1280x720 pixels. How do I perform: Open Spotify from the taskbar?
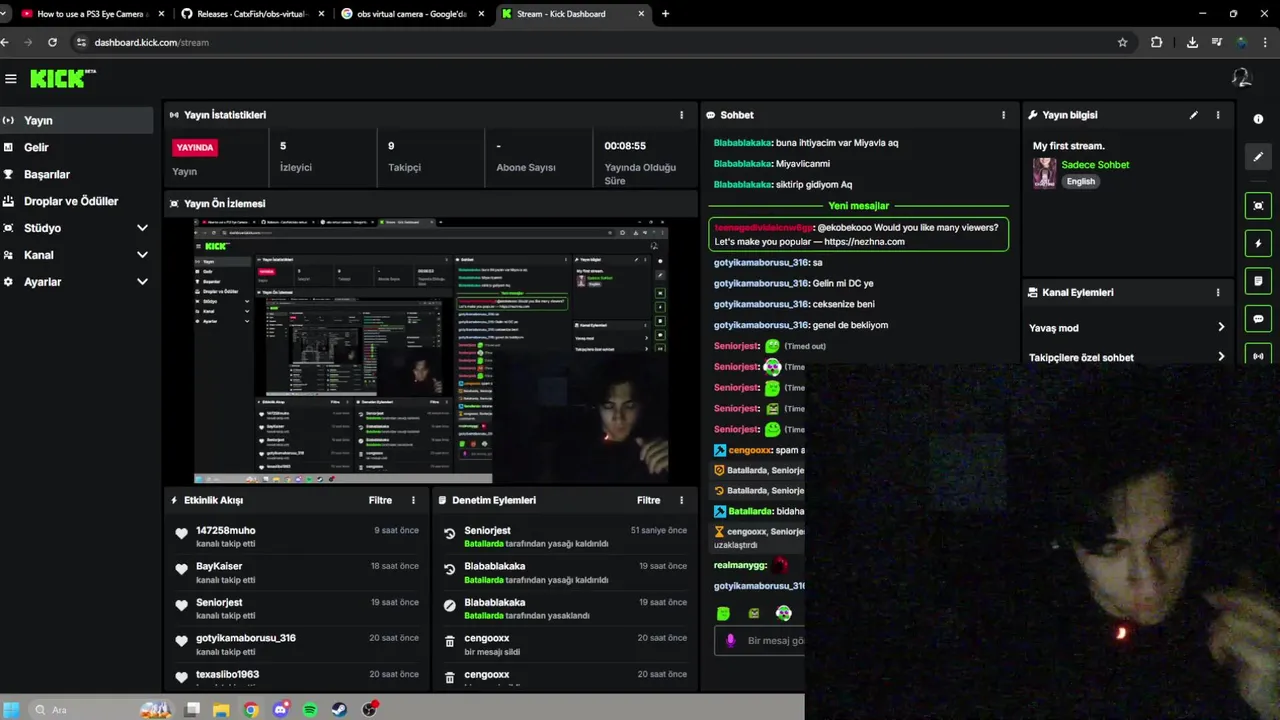310,709
